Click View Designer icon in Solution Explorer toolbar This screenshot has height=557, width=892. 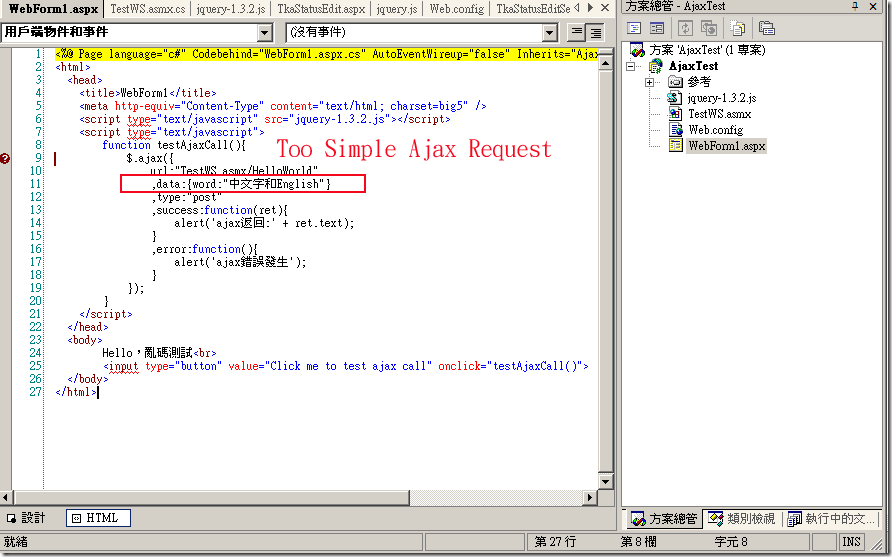(x=657, y=28)
